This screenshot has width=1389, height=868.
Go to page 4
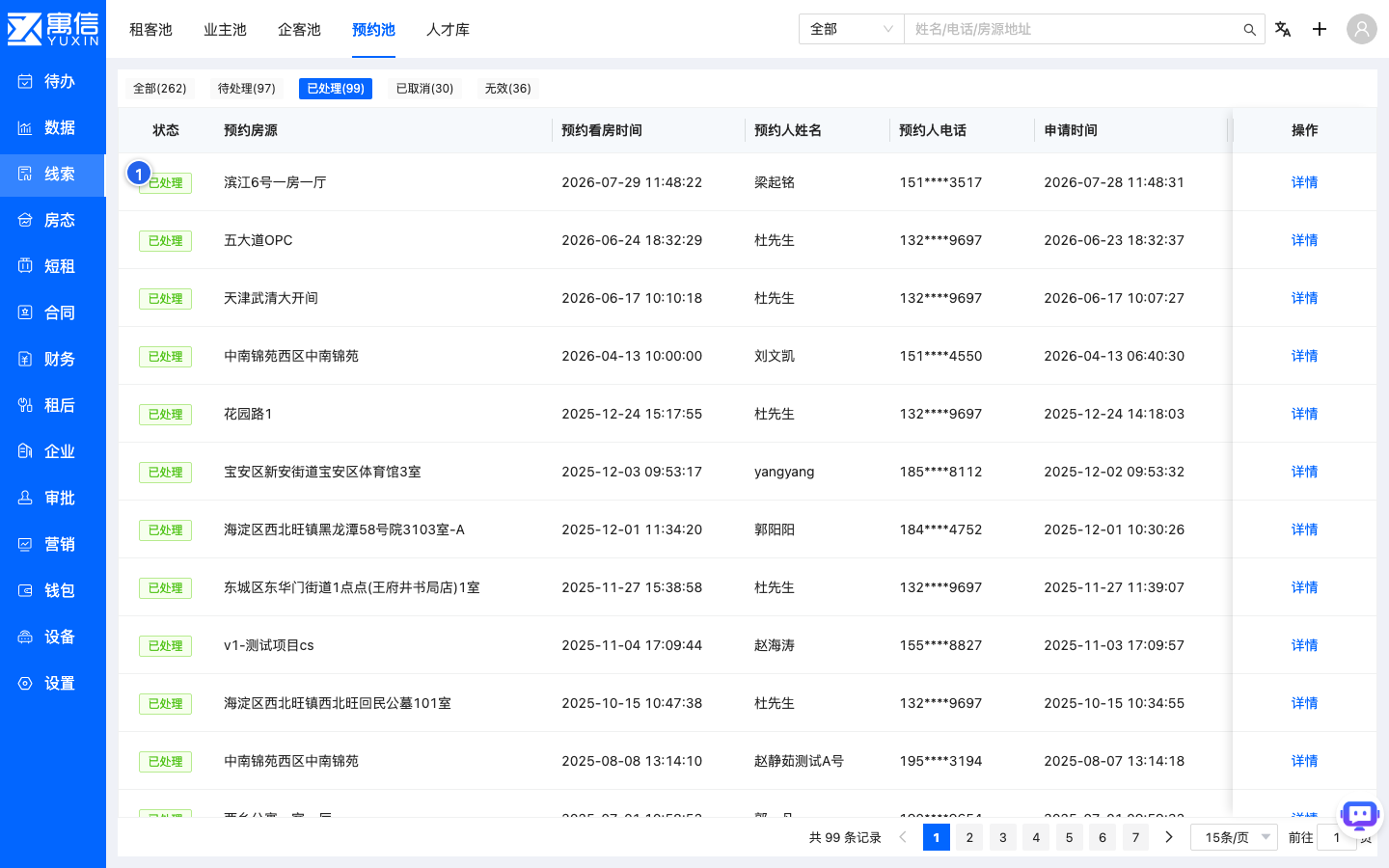pyautogui.click(x=1036, y=837)
